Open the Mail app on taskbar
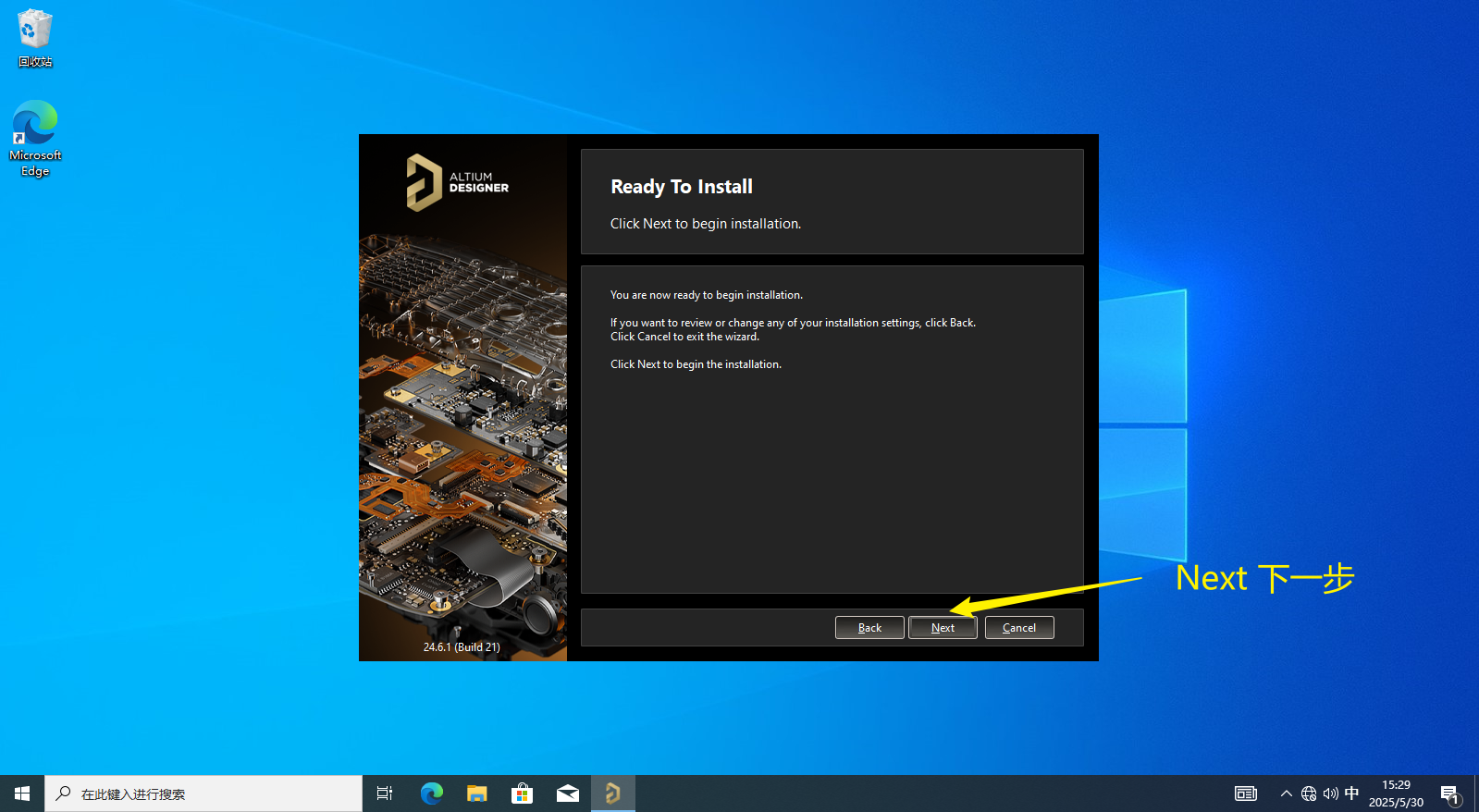 pyautogui.click(x=568, y=794)
